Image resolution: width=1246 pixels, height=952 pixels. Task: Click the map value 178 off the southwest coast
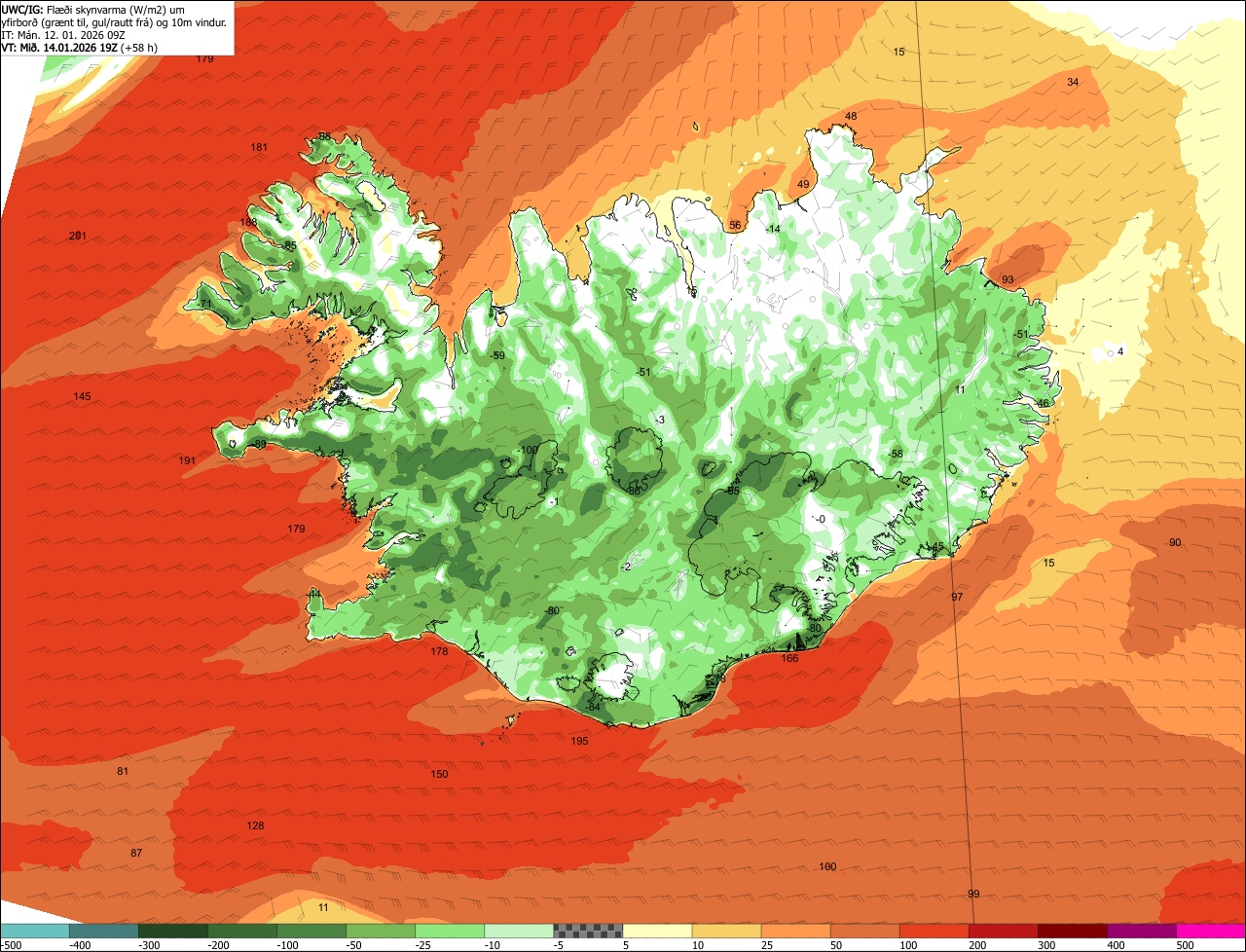click(439, 651)
